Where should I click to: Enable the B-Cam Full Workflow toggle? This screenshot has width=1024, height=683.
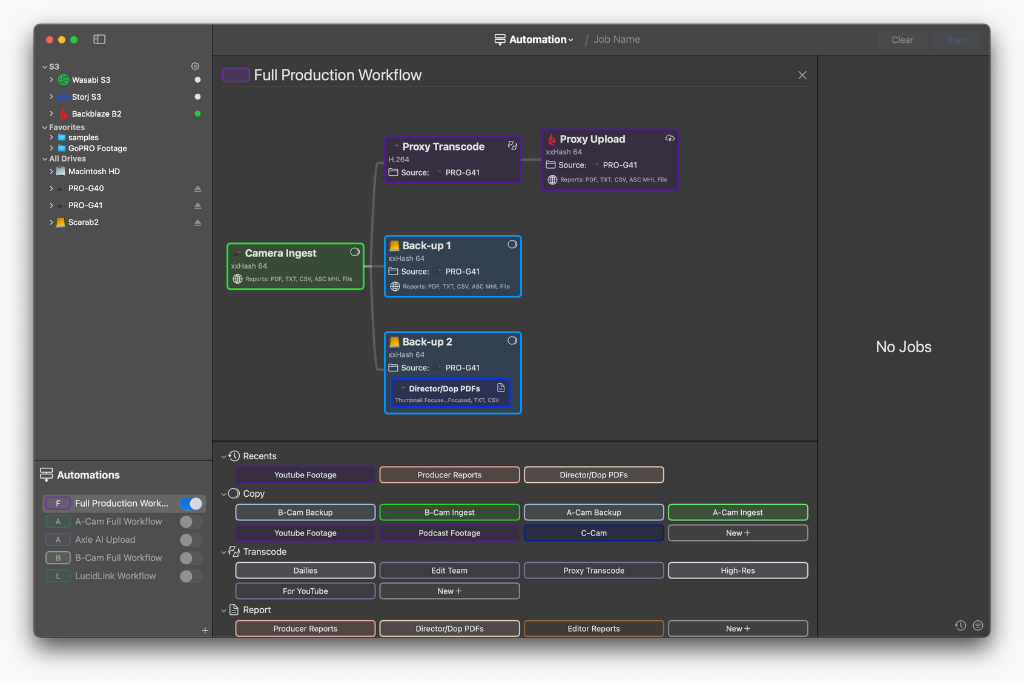191,558
